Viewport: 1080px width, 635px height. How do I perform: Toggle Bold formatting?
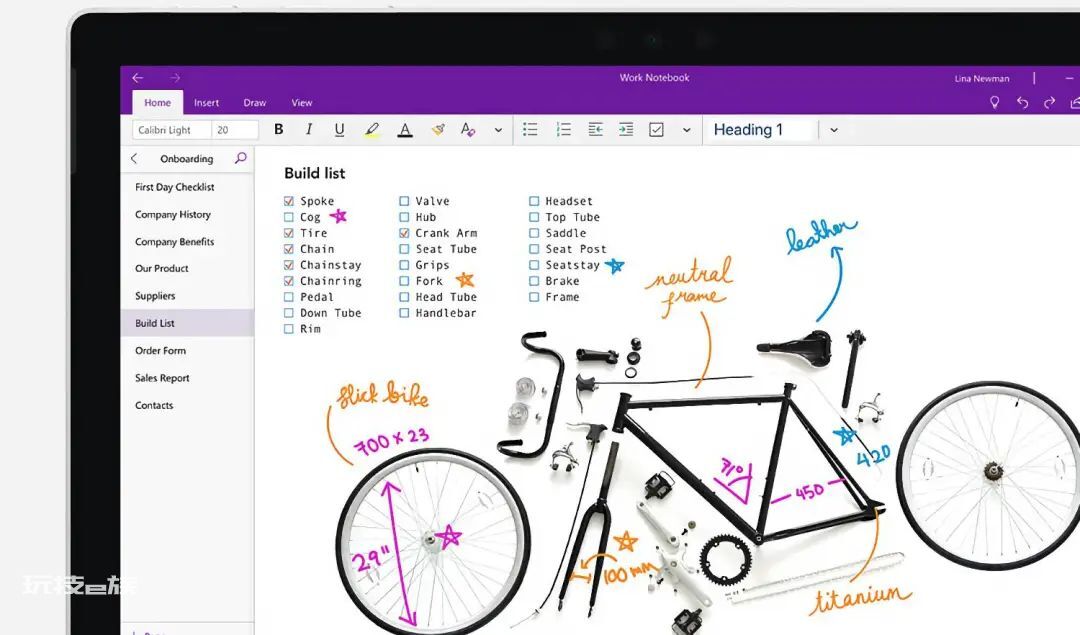pos(279,129)
